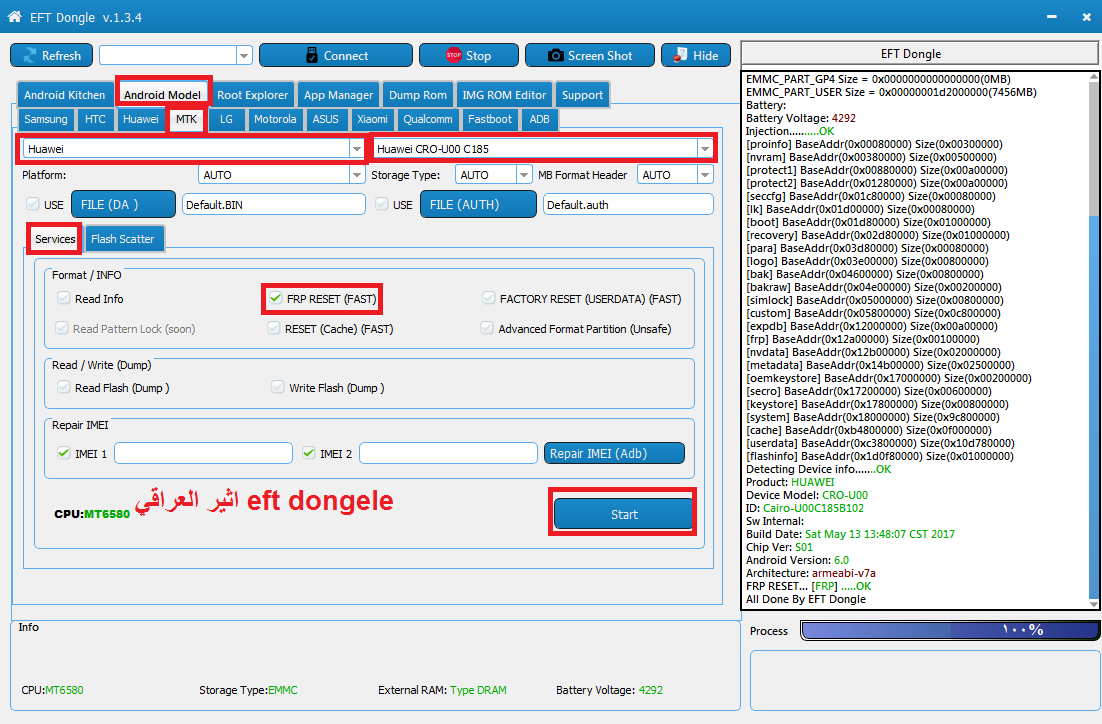
Task: Select the Qualcomm sub-tab
Action: point(427,119)
